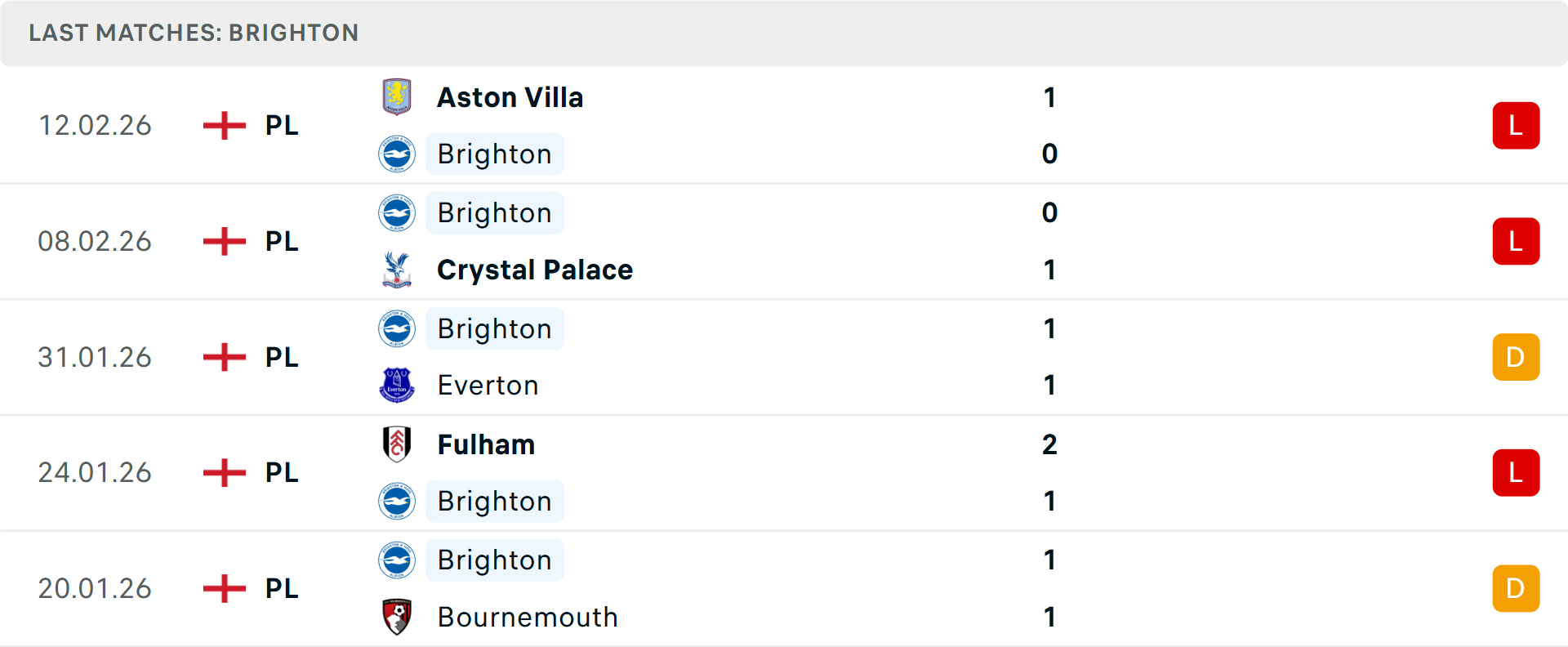Open the Crystal Palace team page link
The width and height of the screenshot is (1568, 647).
535,270
